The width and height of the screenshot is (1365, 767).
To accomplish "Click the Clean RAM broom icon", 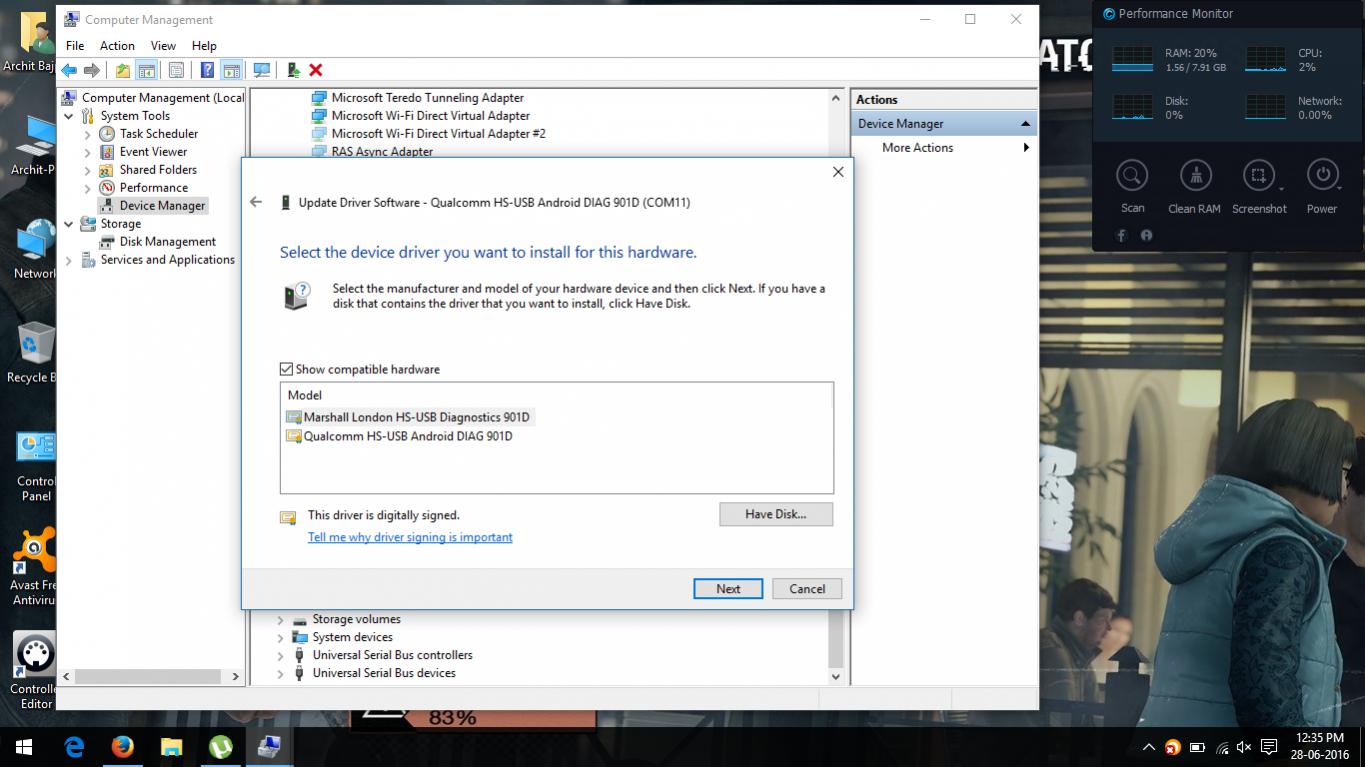I will [x=1194, y=176].
